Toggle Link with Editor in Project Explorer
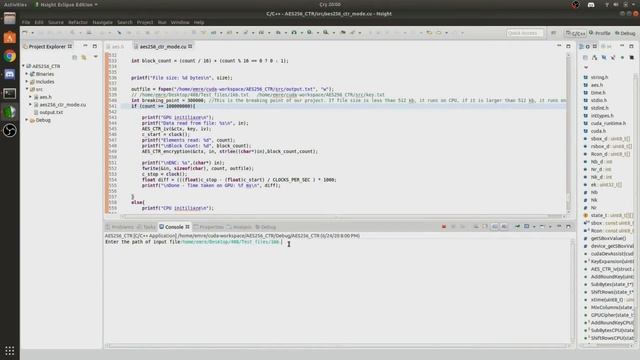Screen dimensions: 640x360 84,58
